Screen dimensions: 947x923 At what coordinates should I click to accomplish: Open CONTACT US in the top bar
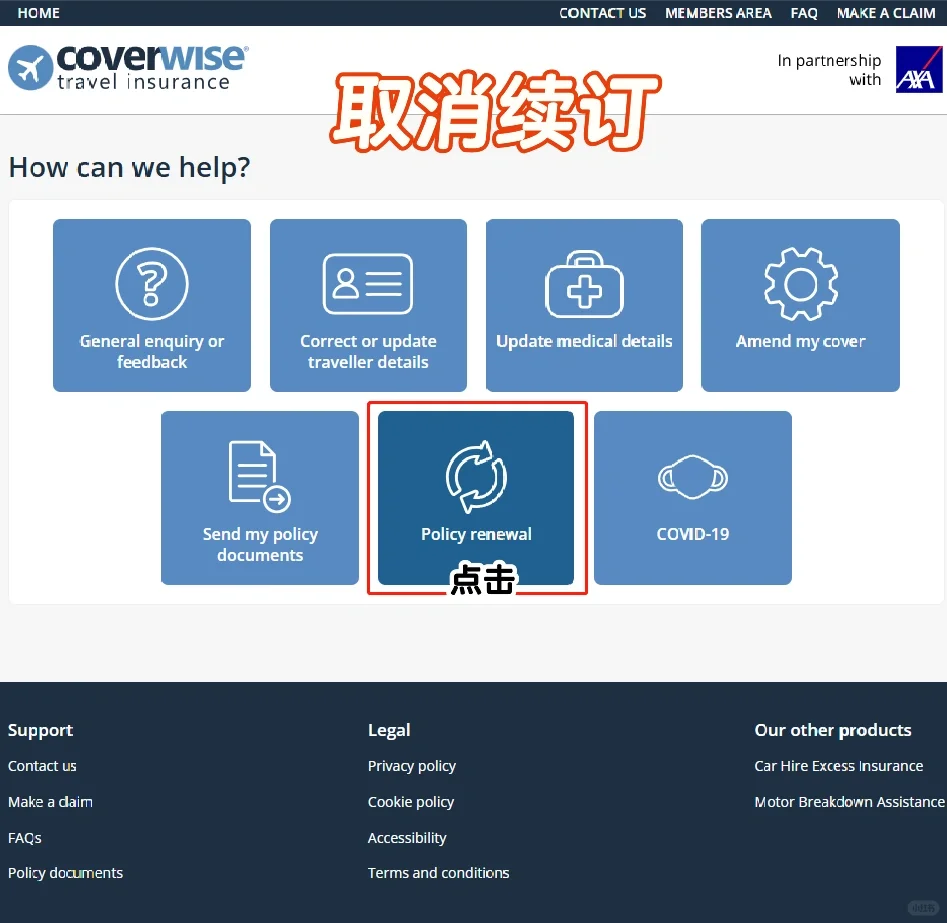602,13
